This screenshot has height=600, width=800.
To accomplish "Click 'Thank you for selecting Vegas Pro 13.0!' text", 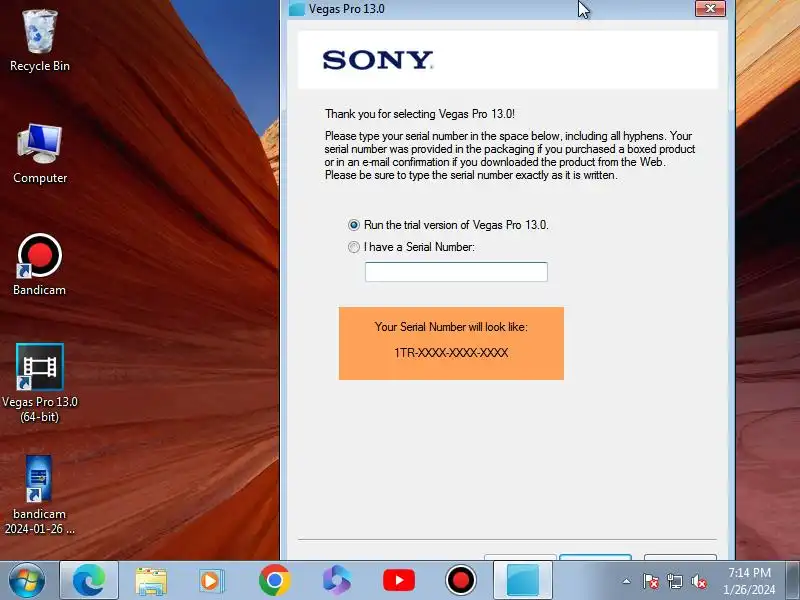I will point(420,114).
